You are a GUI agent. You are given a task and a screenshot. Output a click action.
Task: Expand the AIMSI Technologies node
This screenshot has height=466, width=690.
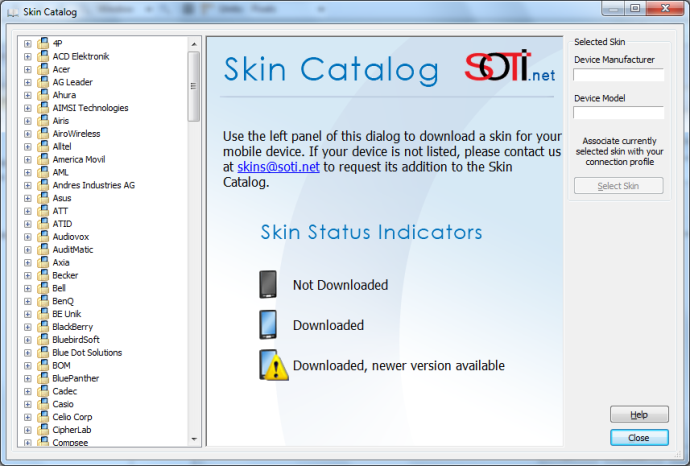point(28,108)
